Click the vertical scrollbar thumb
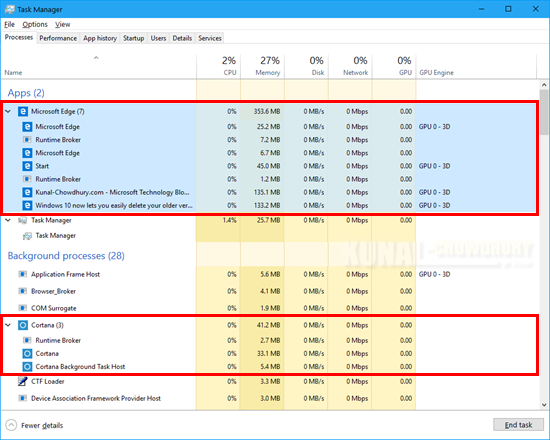 (544, 112)
